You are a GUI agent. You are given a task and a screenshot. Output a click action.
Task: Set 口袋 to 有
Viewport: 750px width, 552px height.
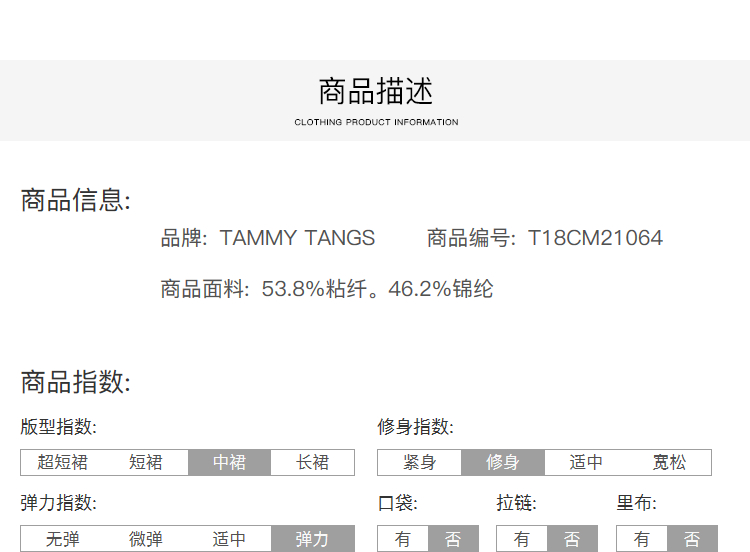point(403,539)
